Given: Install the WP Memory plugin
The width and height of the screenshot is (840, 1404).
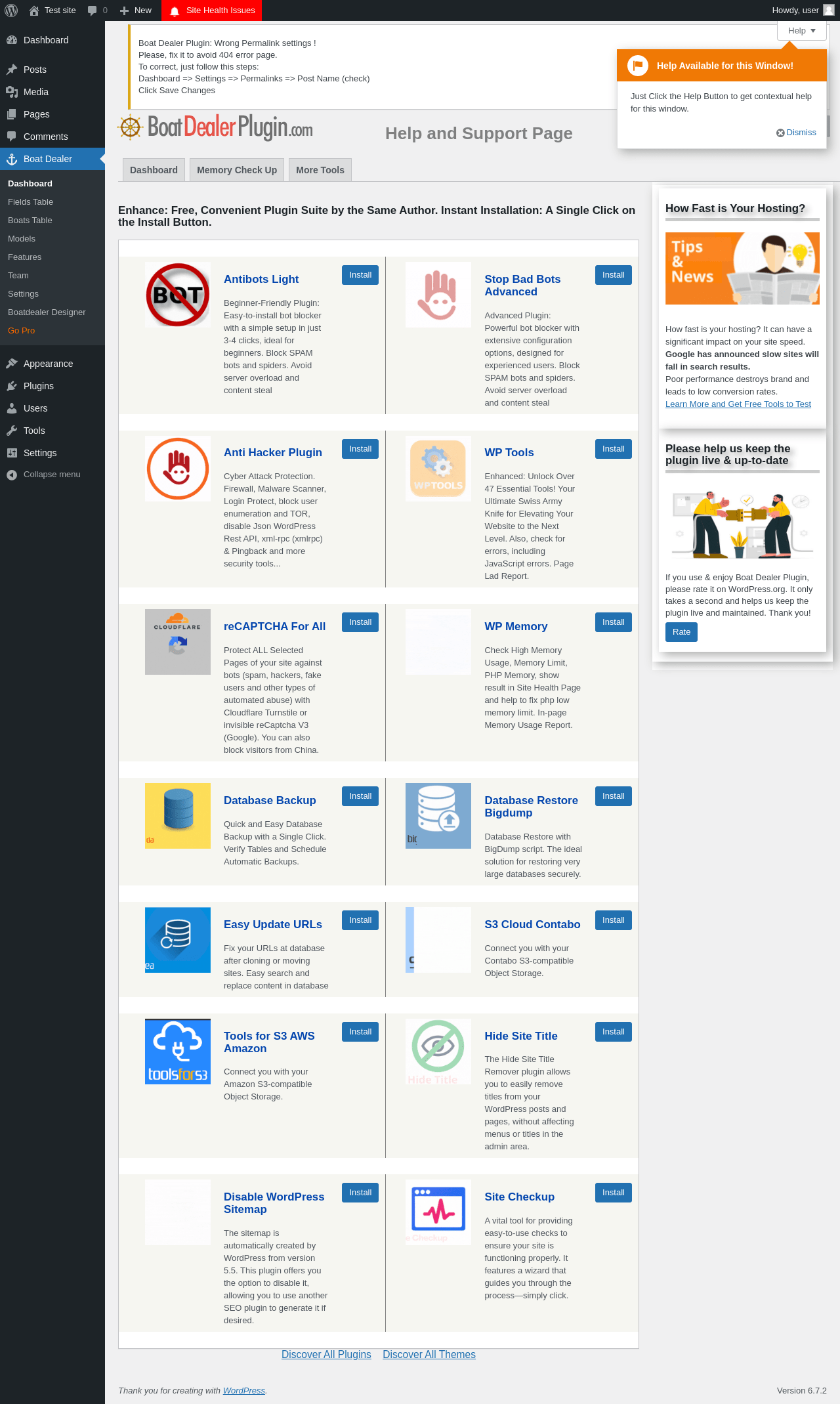Looking at the screenshot, I should click(614, 622).
